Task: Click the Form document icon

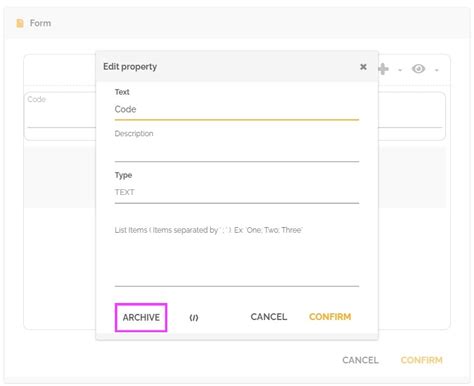Action: pyautogui.click(x=20, y=23)
